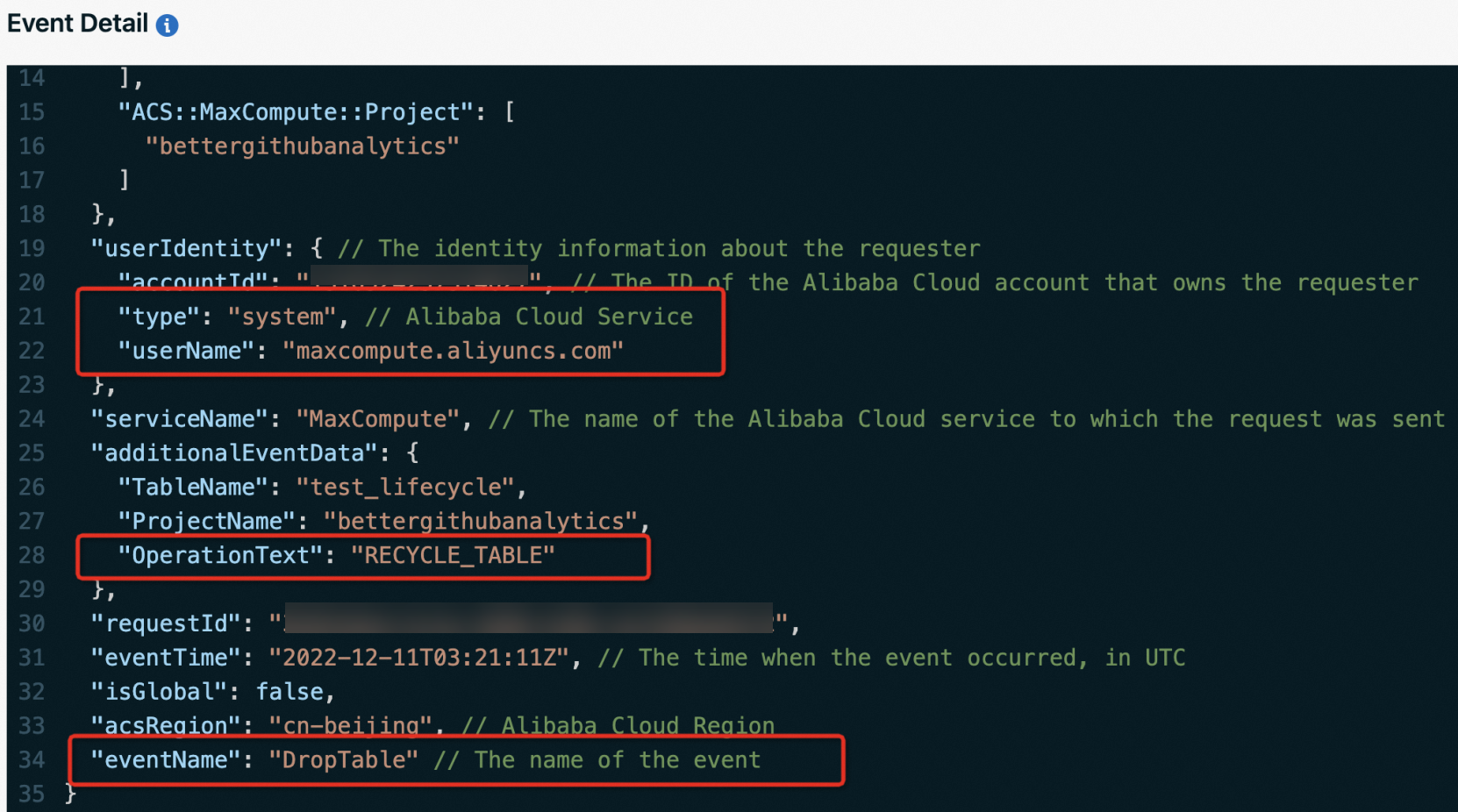Click the blurred requestId value
1458x812 pixels.
528,618
